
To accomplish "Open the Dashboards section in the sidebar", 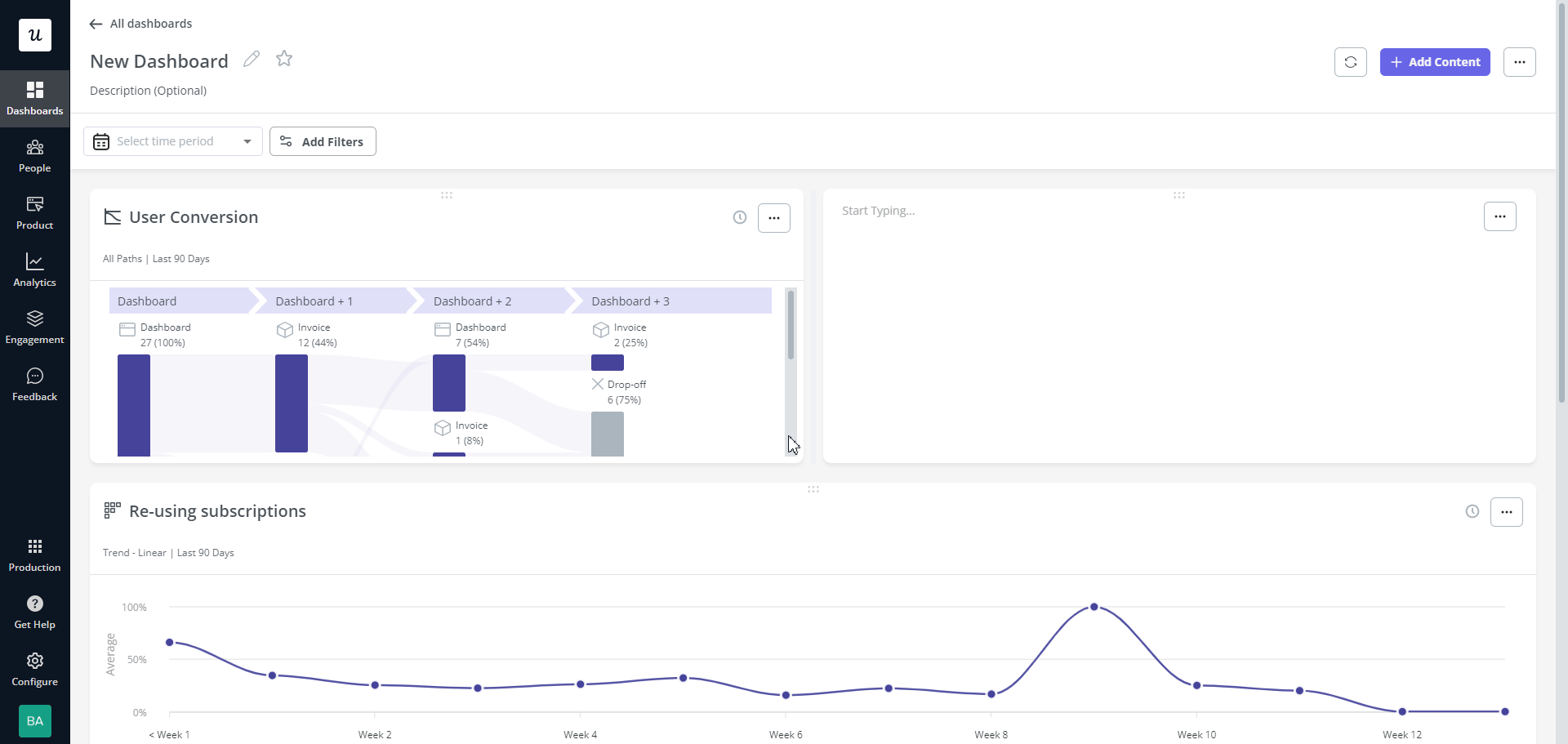I will tap(34, 97).
